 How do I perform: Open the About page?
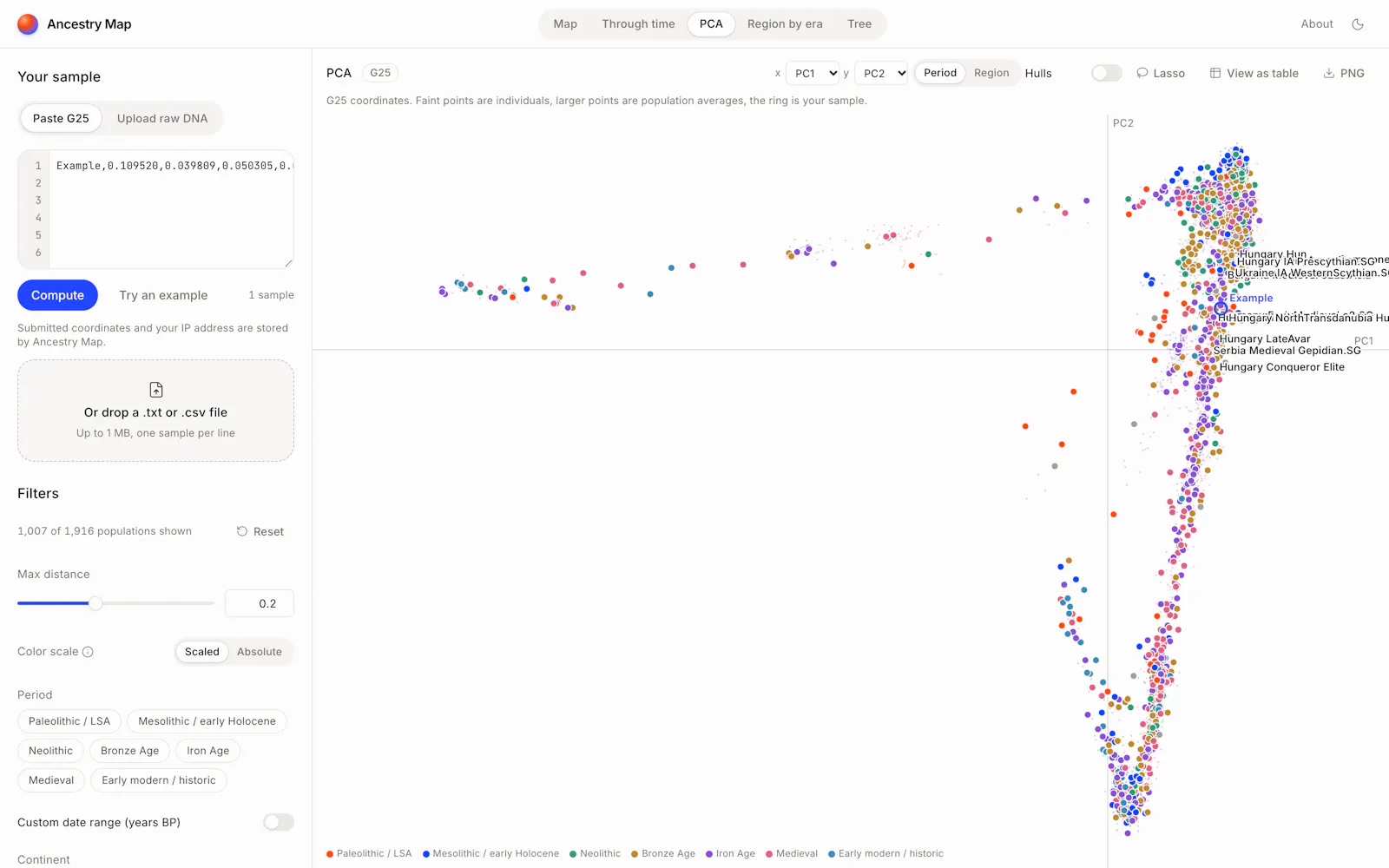[x=1317, y=24]
